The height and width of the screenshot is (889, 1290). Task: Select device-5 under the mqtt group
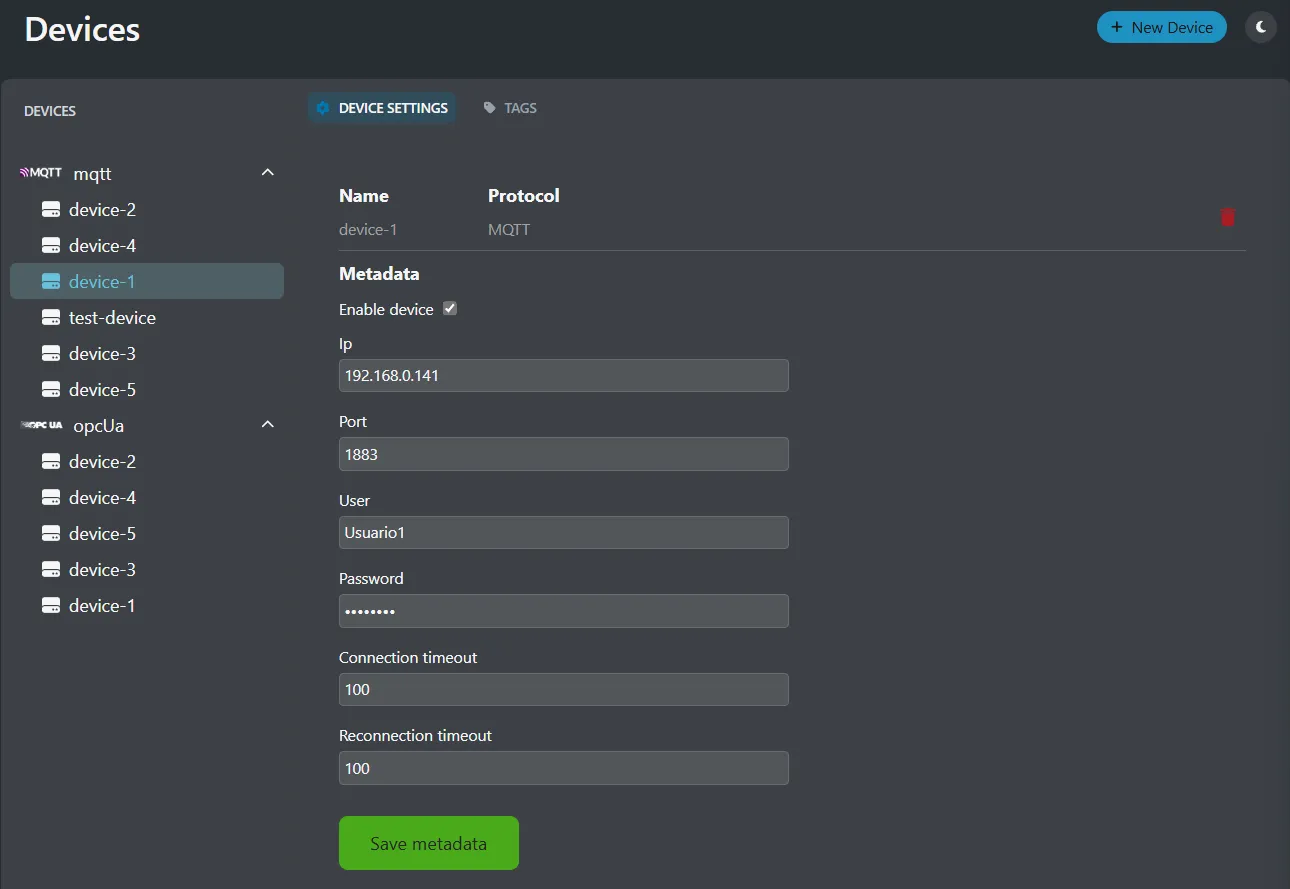(x=102, y=390)
